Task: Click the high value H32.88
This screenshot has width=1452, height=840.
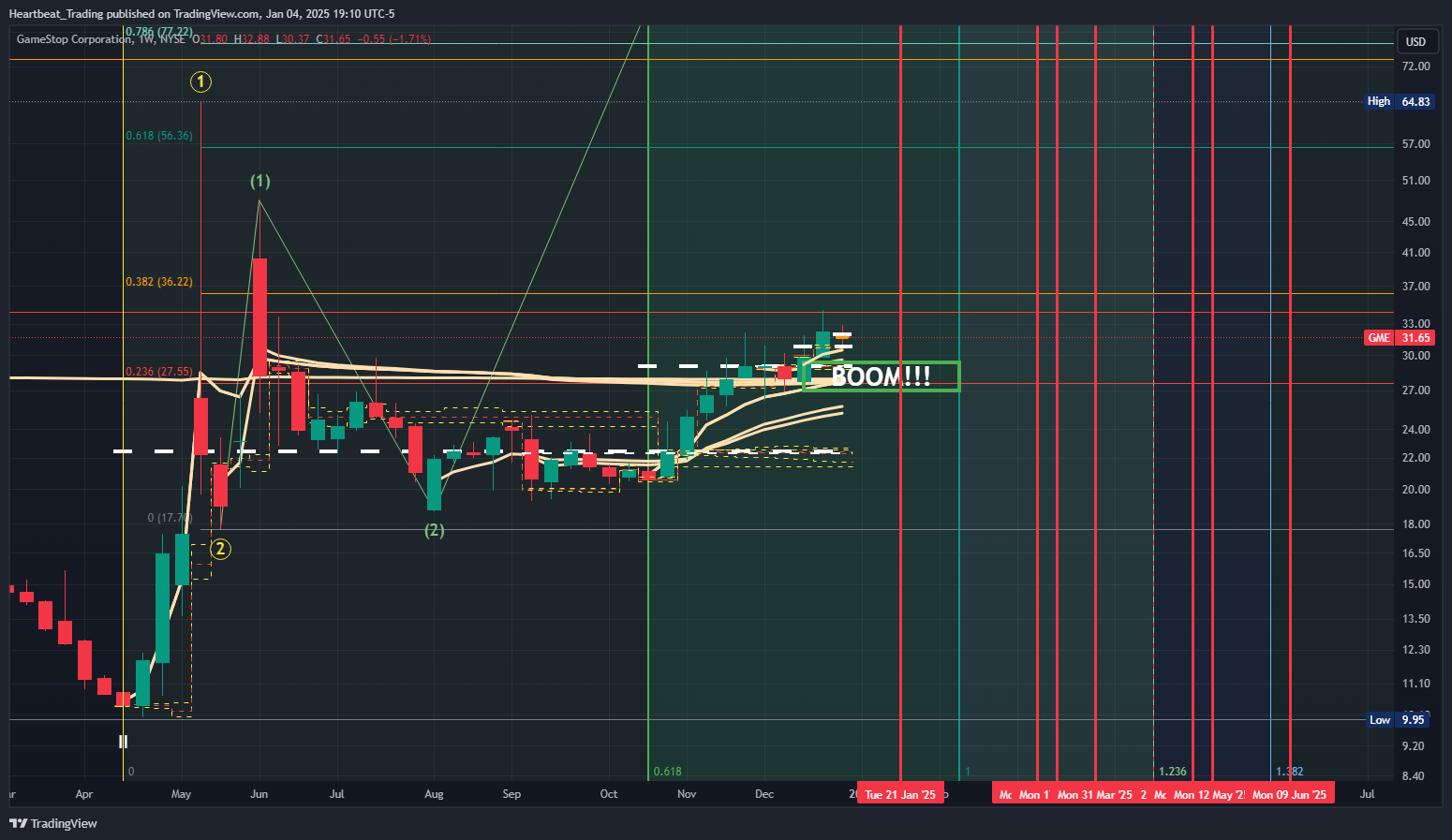Action: pos(251,39)
